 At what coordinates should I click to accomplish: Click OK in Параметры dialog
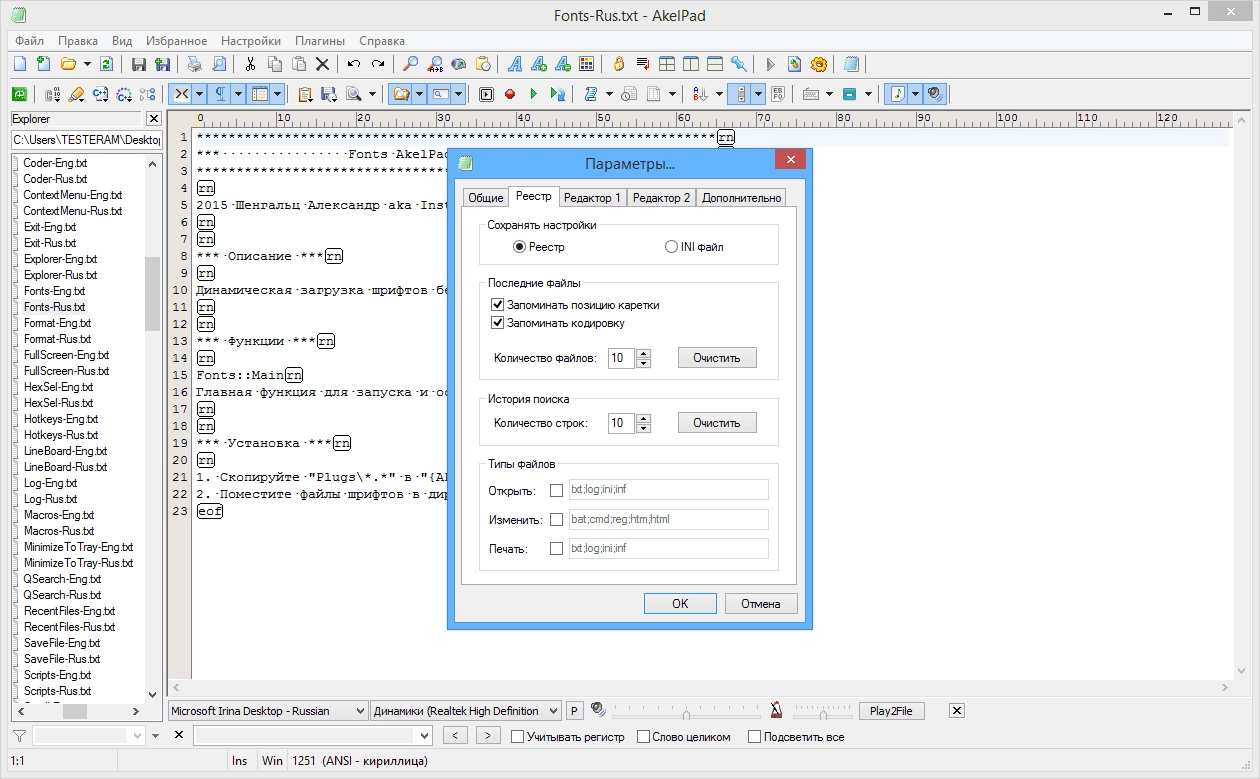tap(680, 603)
